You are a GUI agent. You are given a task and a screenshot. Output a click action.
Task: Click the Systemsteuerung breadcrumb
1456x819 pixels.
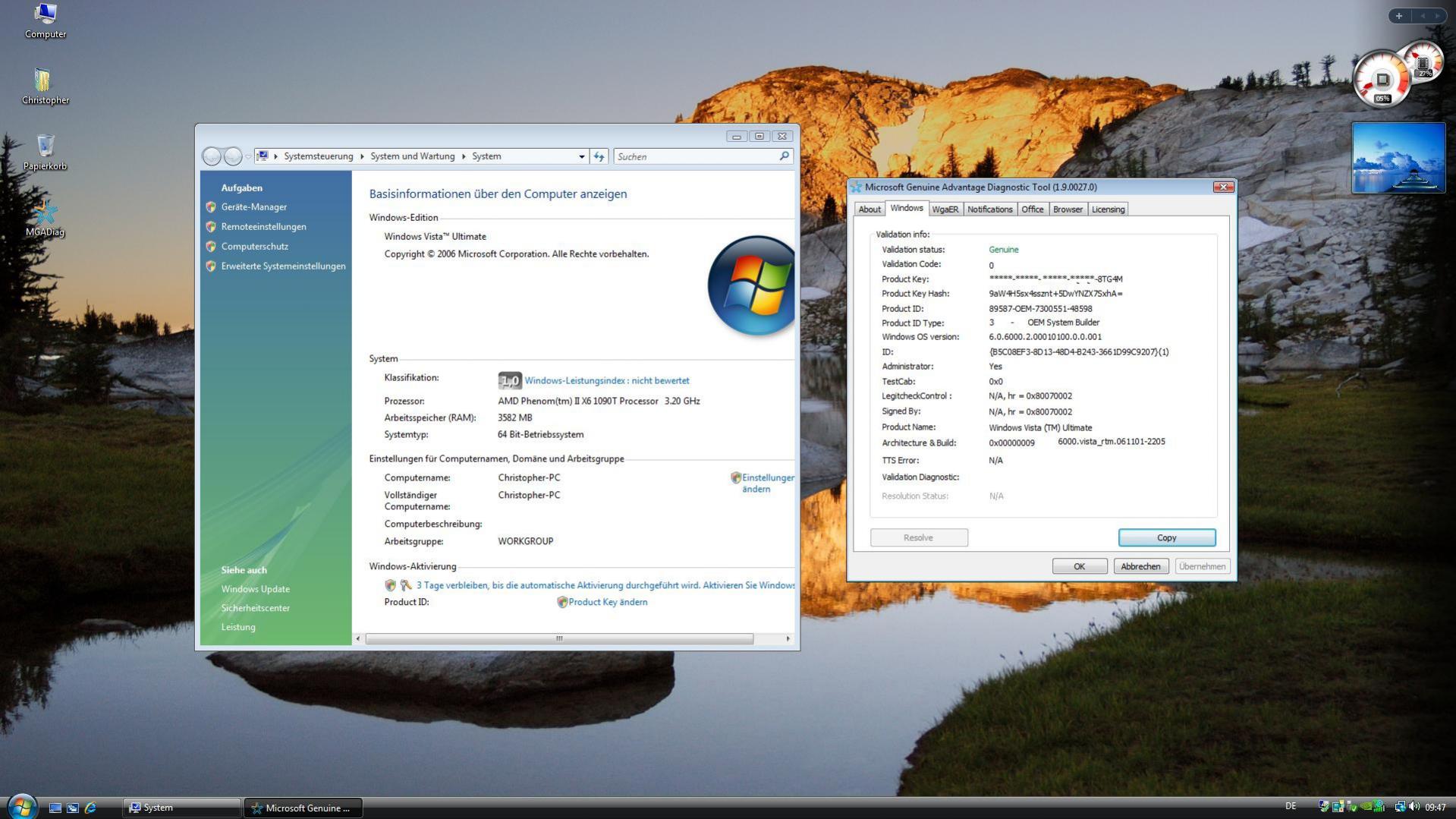tap(319, 156)
